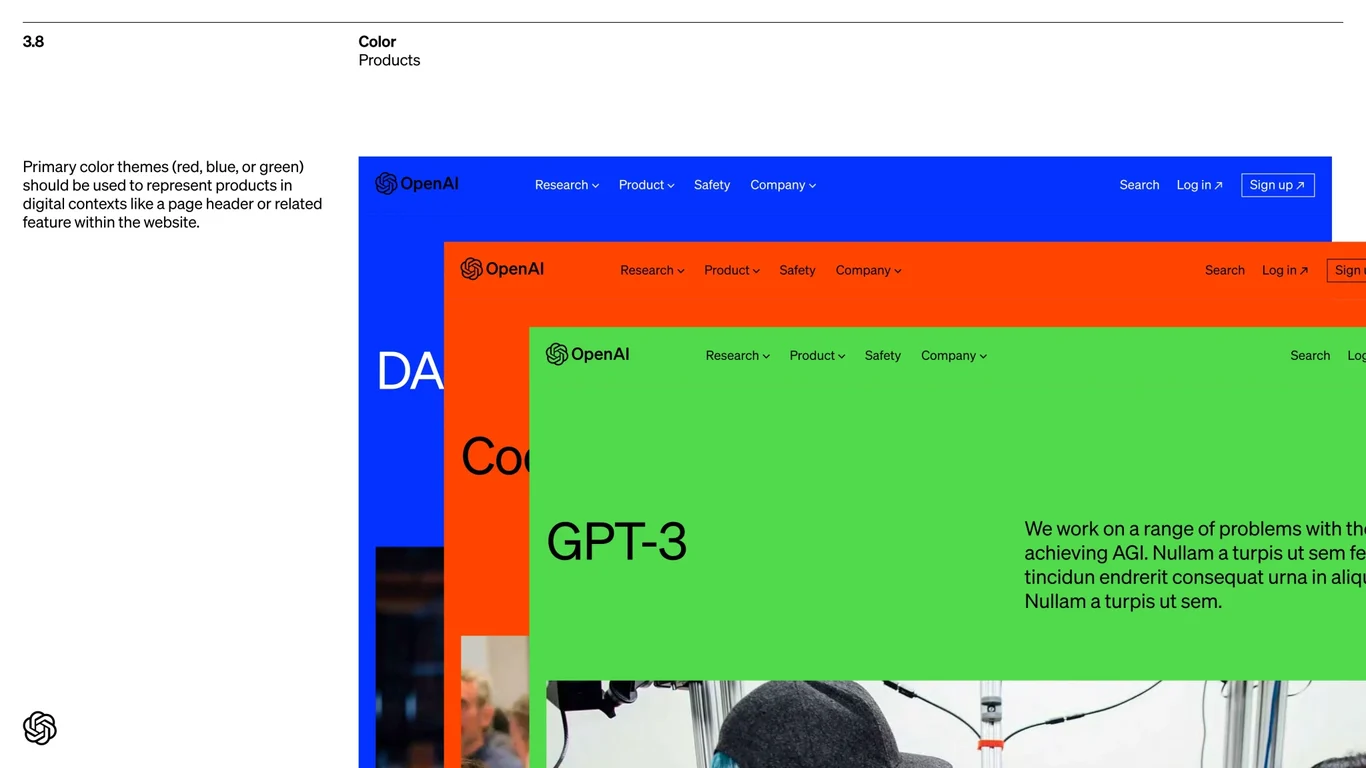Click the Sign up button in the blue header
1366x768 pixels.
1278,185
